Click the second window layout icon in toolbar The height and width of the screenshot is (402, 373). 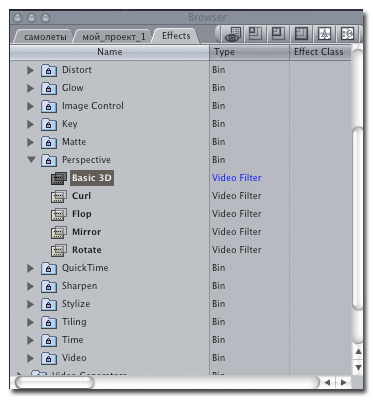[278, 34]
